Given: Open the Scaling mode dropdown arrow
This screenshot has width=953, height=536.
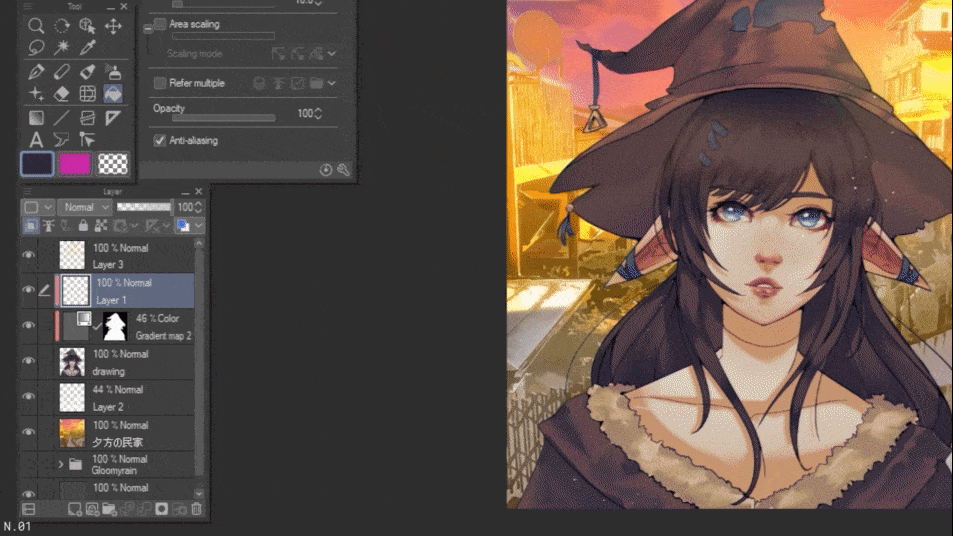Looking at the screenshot, I should tap(332, 53).
